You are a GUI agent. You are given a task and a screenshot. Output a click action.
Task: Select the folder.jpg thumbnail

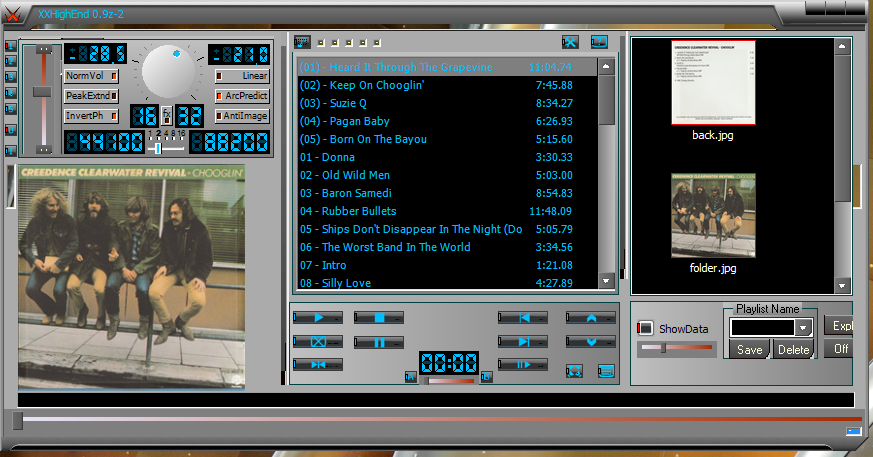click(713, 215)
